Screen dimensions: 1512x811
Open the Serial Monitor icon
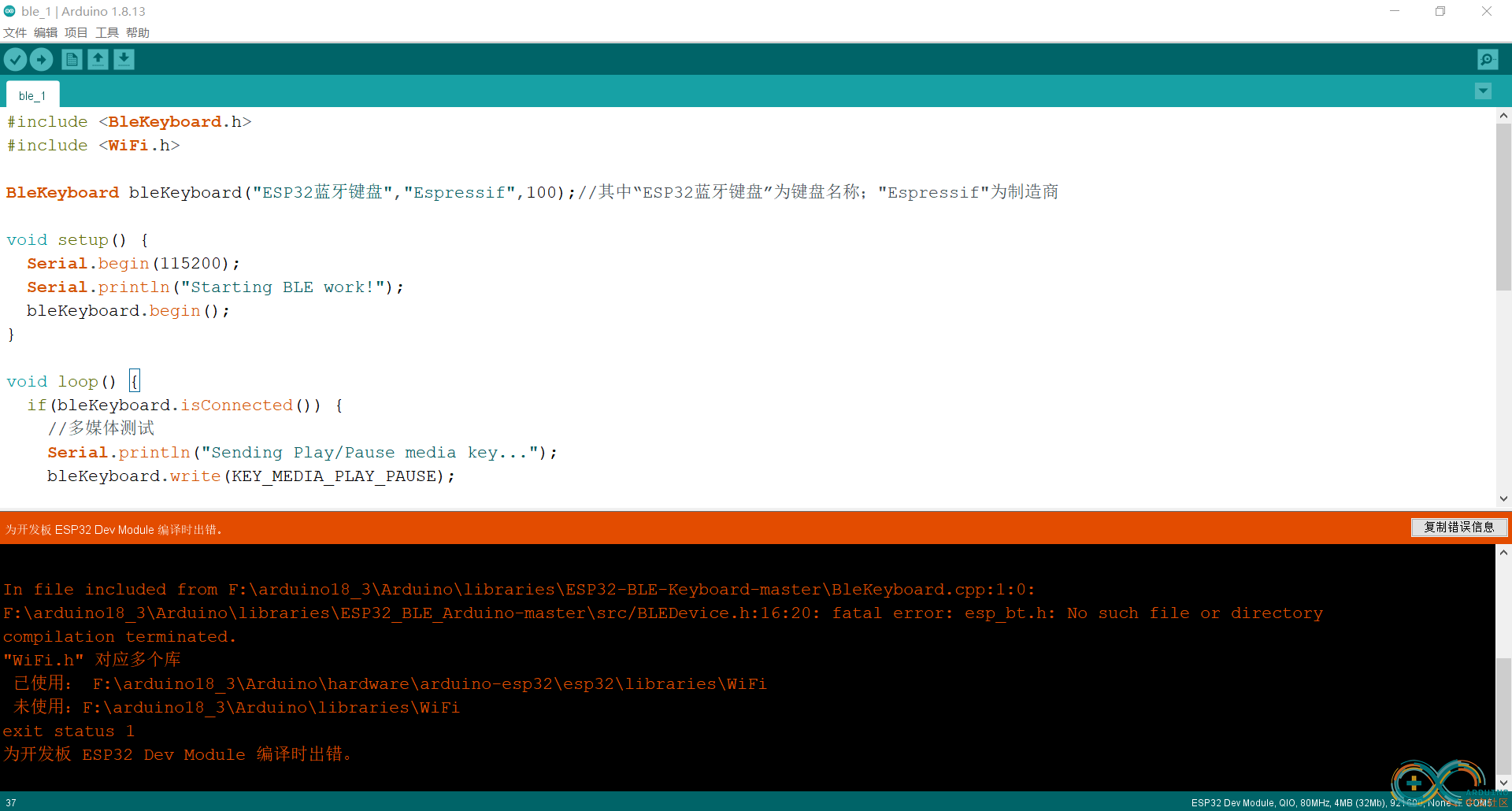pos(1488,59)
